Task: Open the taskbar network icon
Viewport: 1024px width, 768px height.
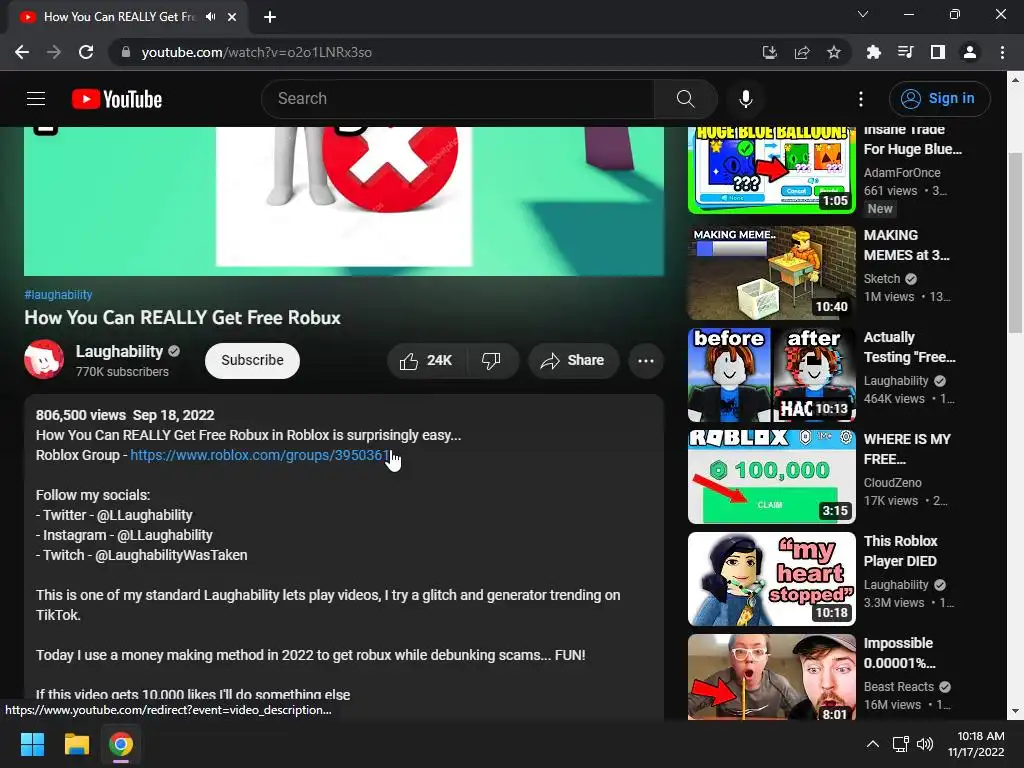Action: 901,744
